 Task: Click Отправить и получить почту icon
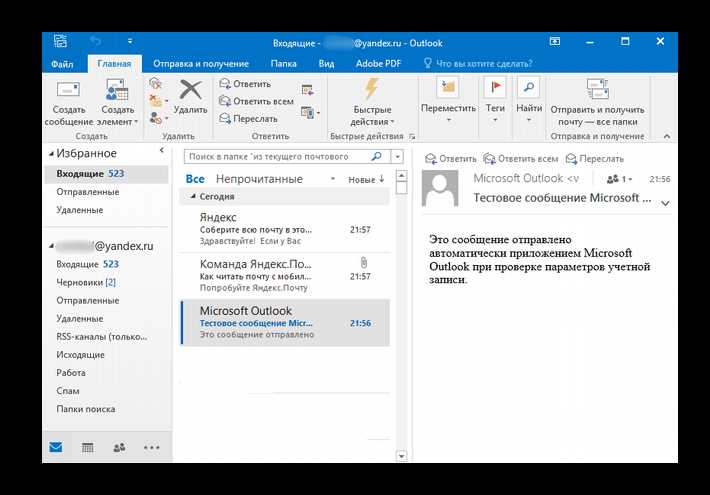click(x=597, y=89)
